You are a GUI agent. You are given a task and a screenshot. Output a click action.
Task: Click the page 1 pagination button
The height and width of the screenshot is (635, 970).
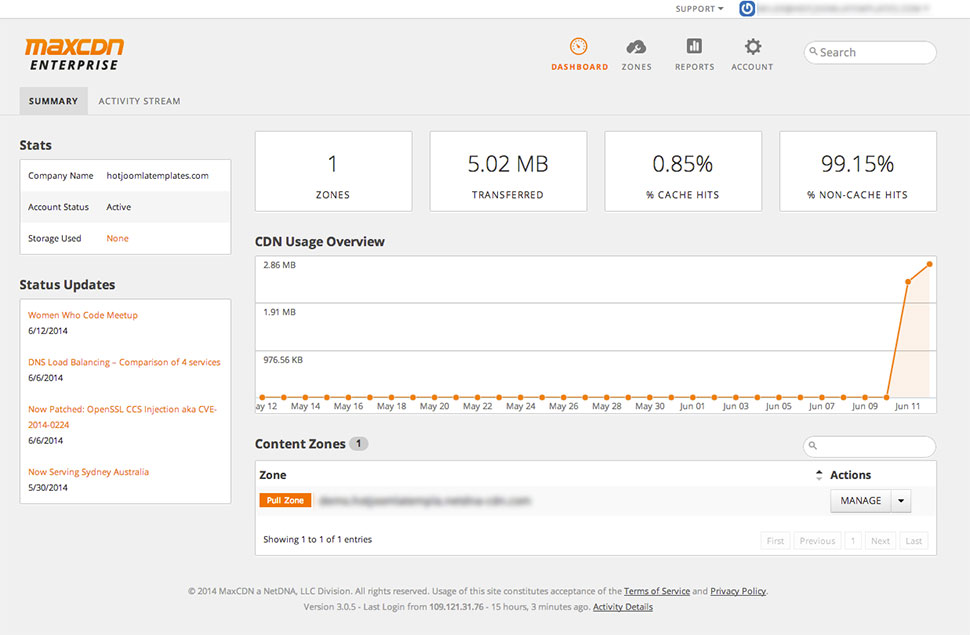click(x=852, y=541)
